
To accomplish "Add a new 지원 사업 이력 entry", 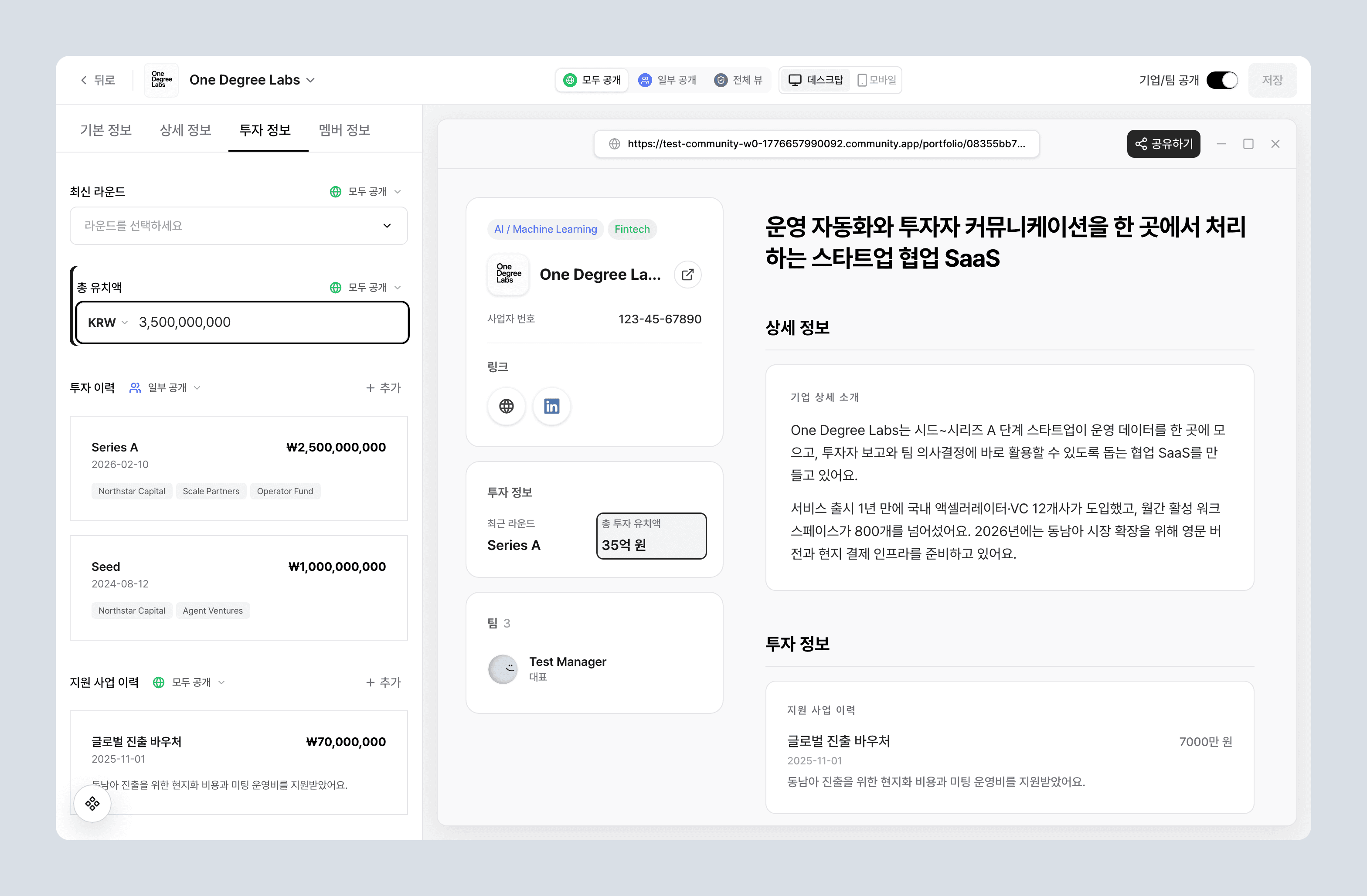I will 383,682.
